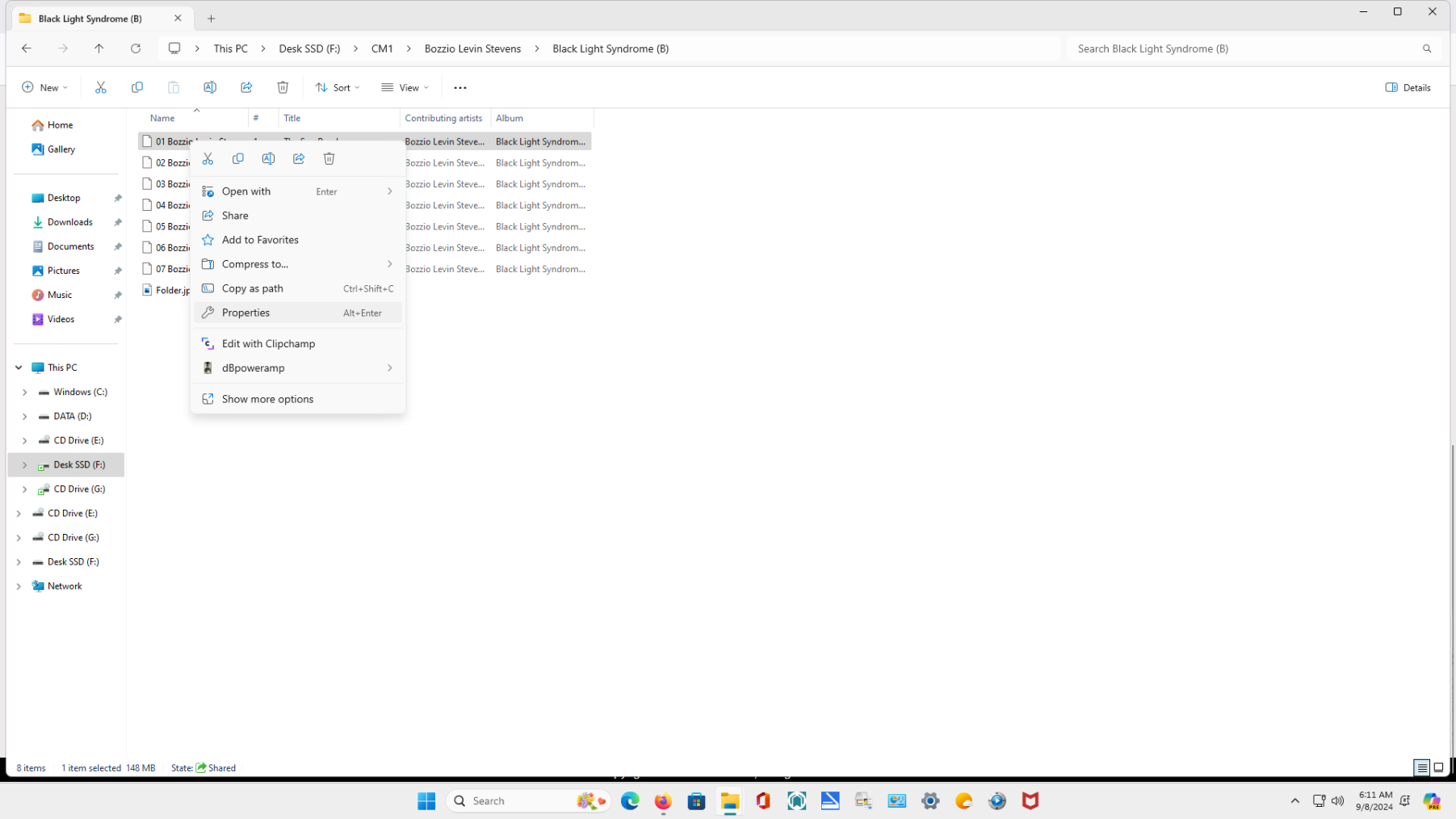Collapse the This PC tree node

point(19,367)
